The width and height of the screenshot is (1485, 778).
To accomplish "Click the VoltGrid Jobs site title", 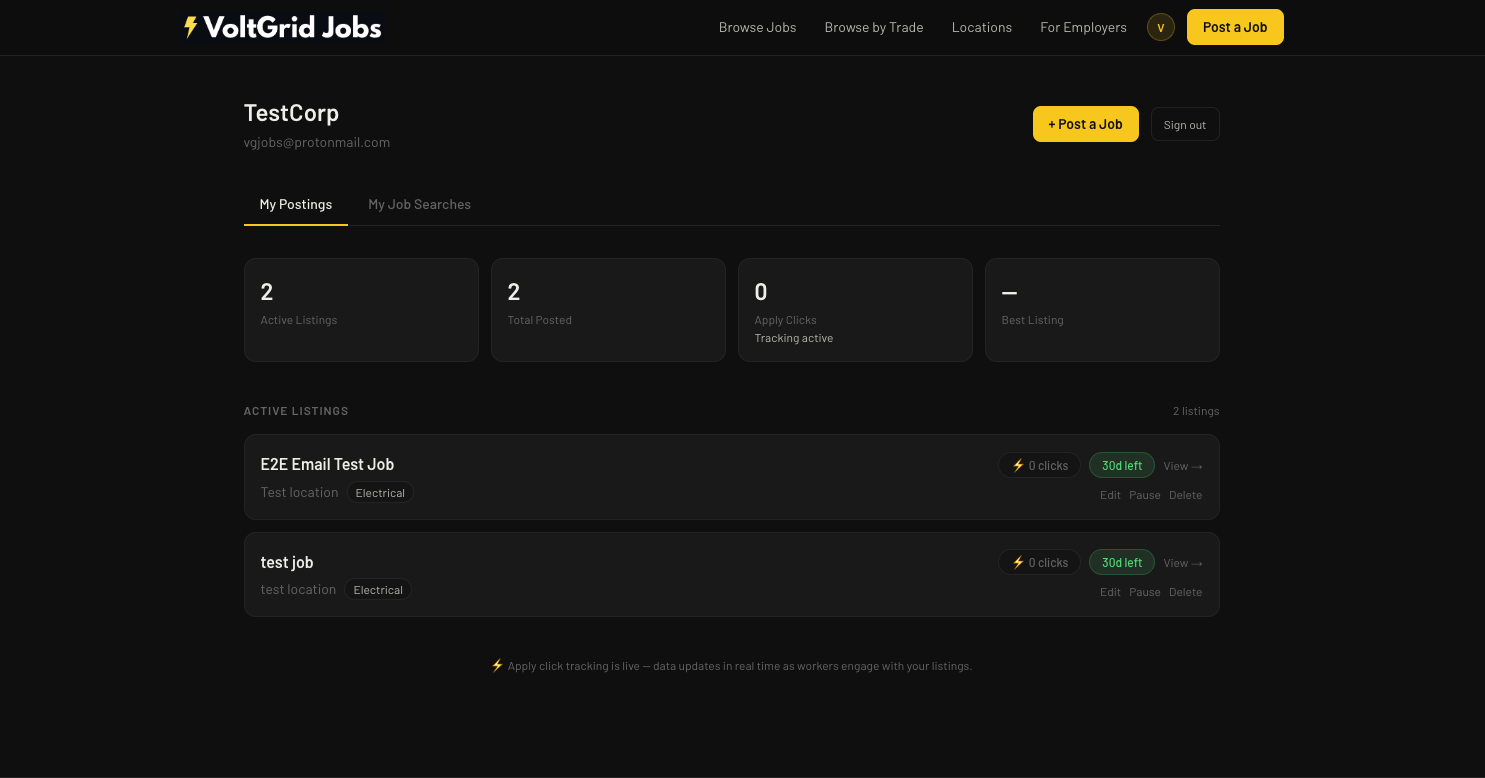I will coord(292,27).
